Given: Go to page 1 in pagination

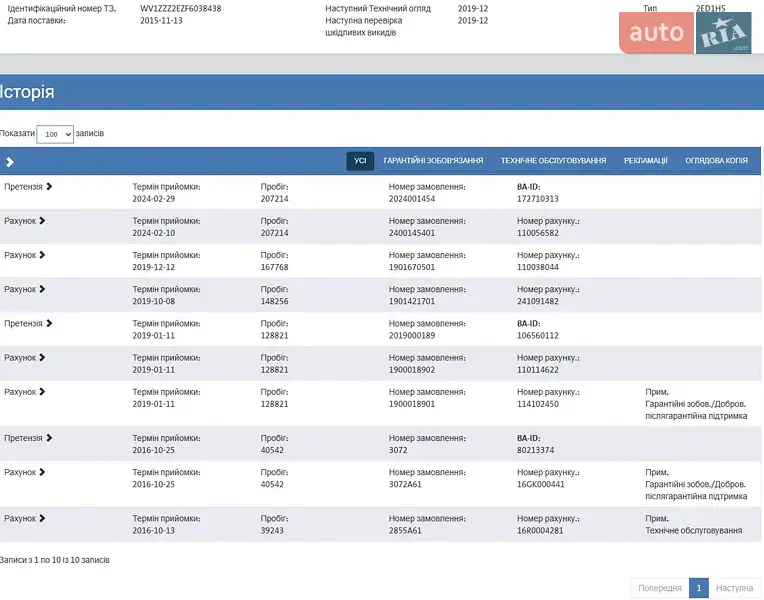Looking at the screenshot, I should point(699,588).
